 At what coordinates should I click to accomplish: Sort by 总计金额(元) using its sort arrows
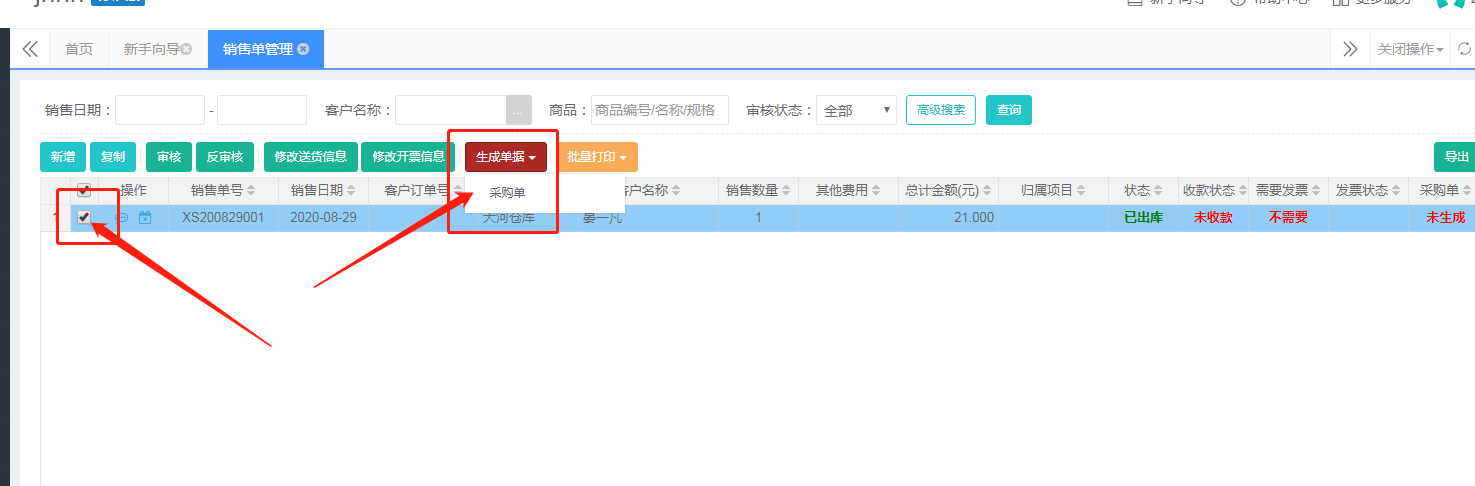(x=986, y=190)
